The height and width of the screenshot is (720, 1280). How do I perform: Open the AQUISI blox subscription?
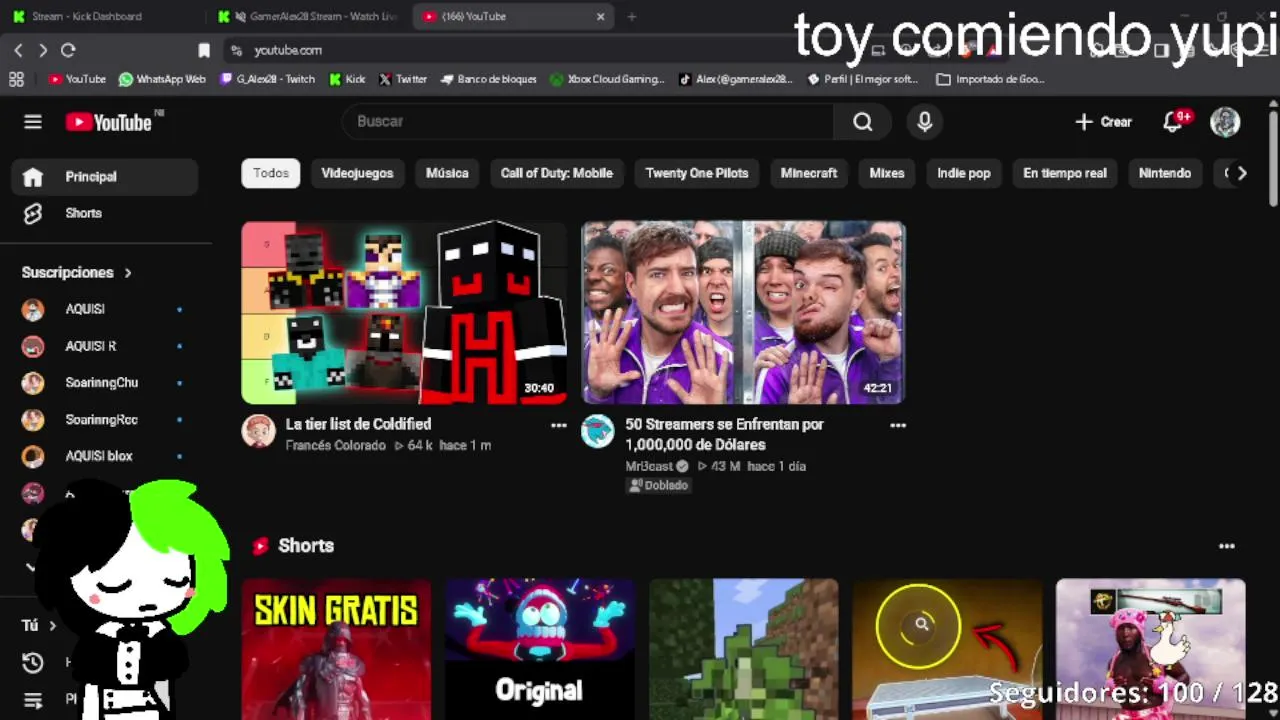105,456
